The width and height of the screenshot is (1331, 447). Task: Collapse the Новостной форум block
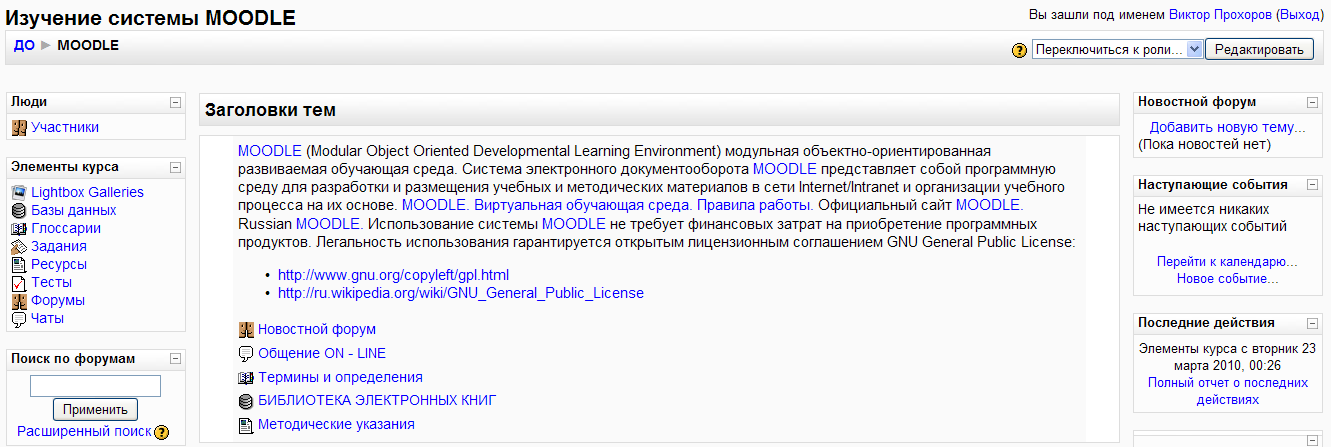1313,102
